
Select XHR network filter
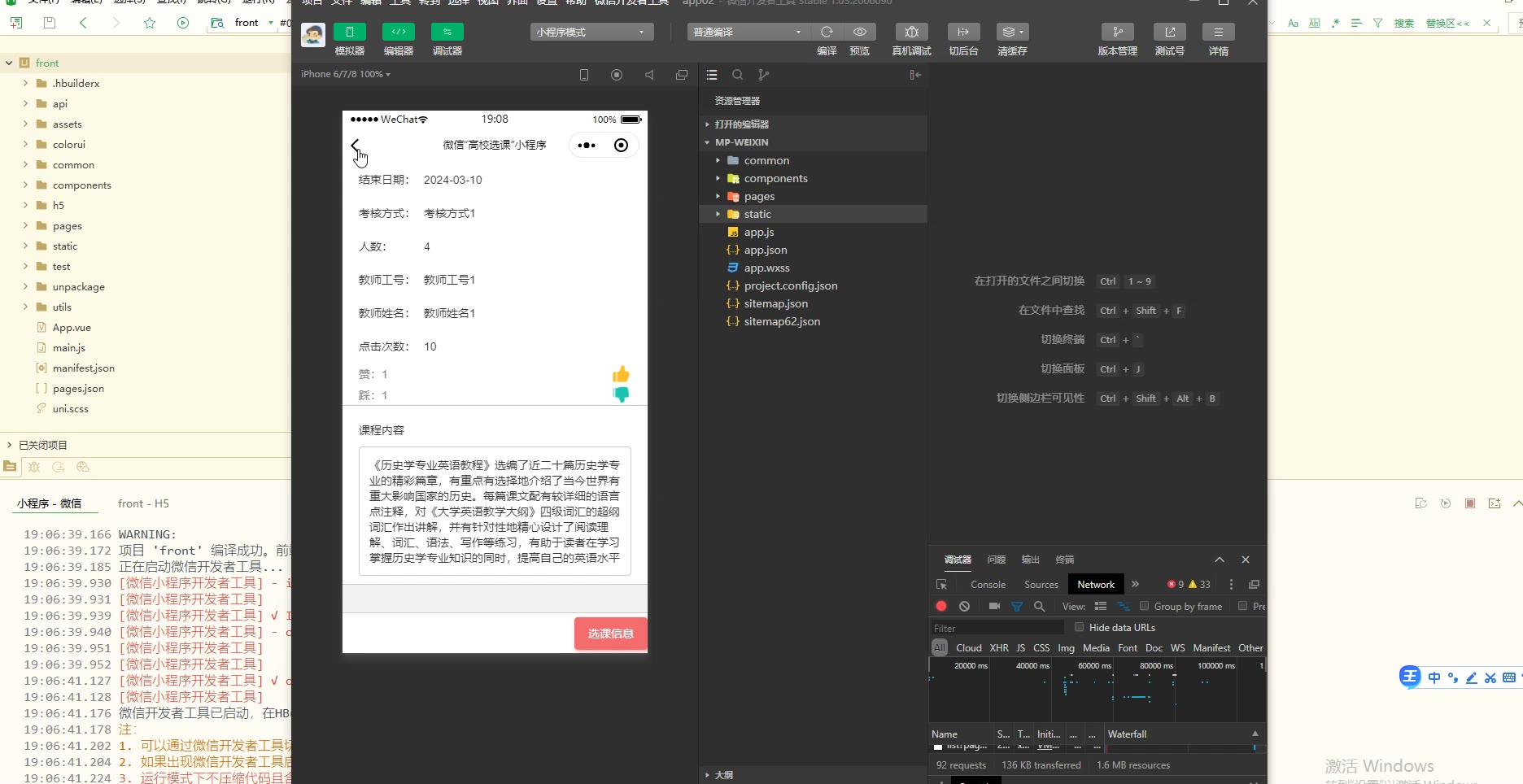click(998, 648)
